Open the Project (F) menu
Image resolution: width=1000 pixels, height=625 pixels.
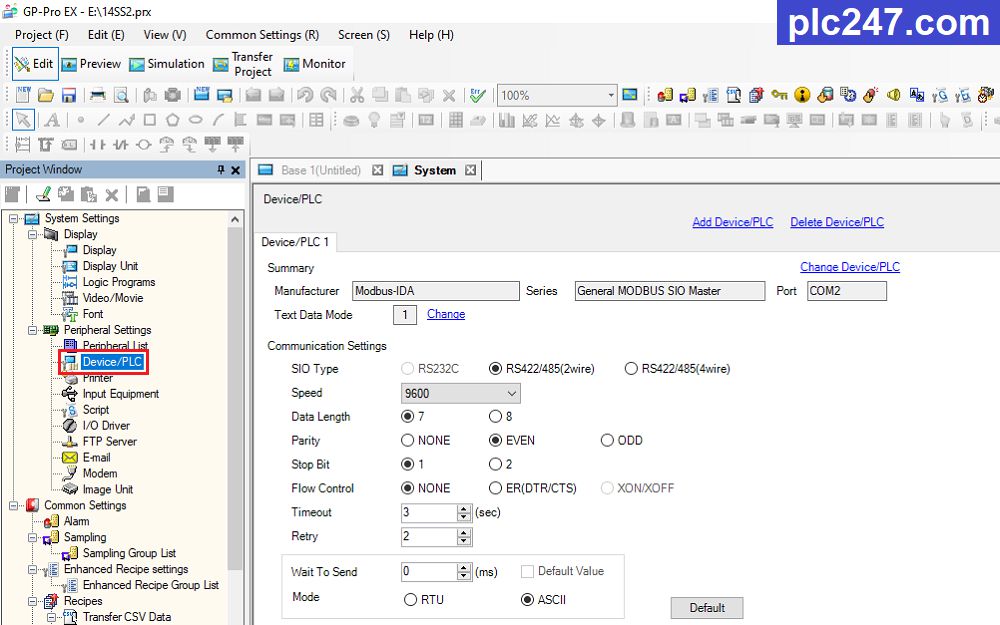point(41,35)
